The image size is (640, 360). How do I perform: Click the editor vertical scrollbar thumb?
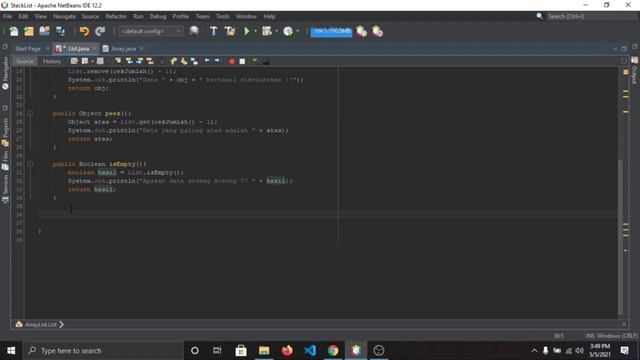620,237
